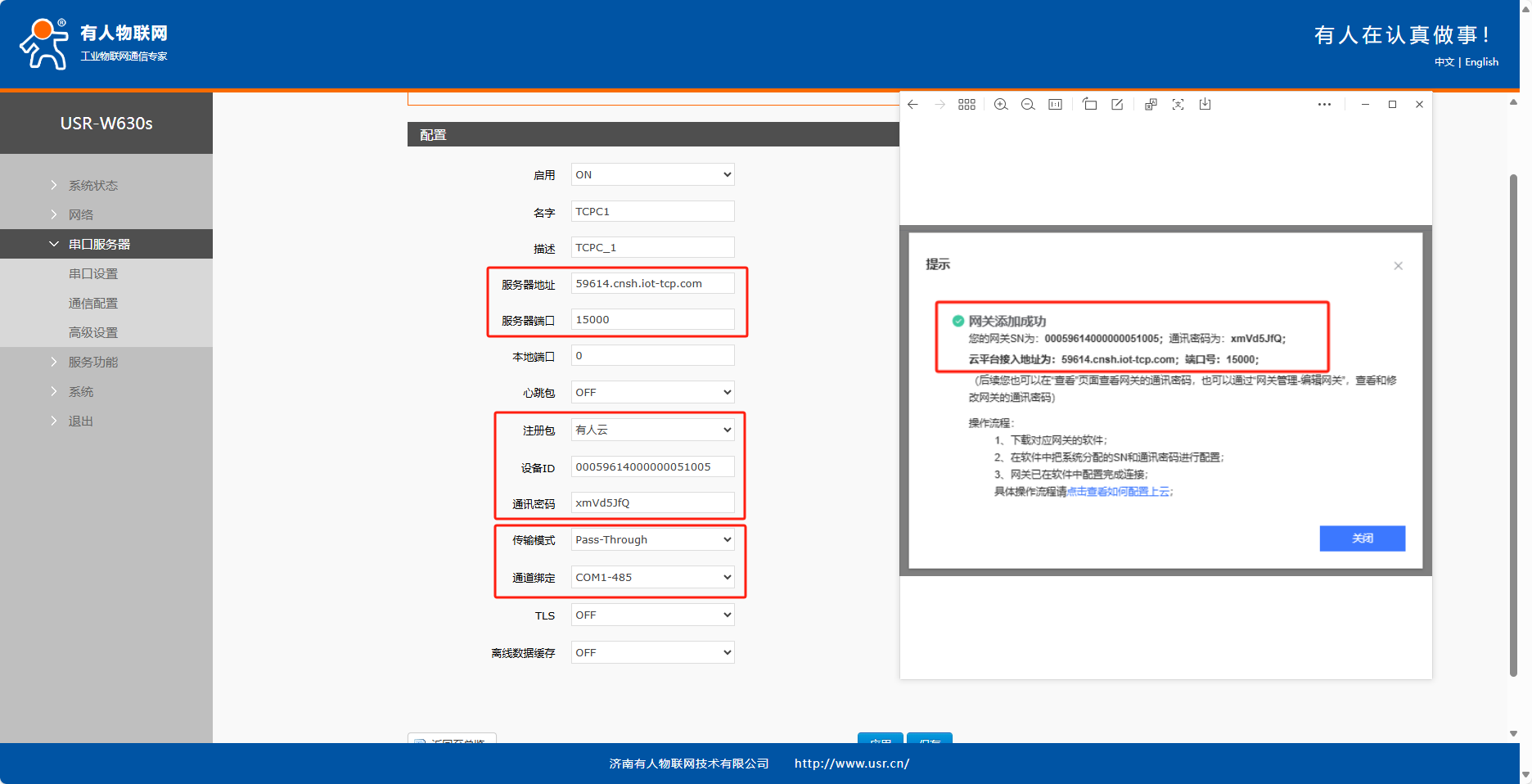
Task: Select 串口设置 in the sidebar
Action: coord(93,274)
